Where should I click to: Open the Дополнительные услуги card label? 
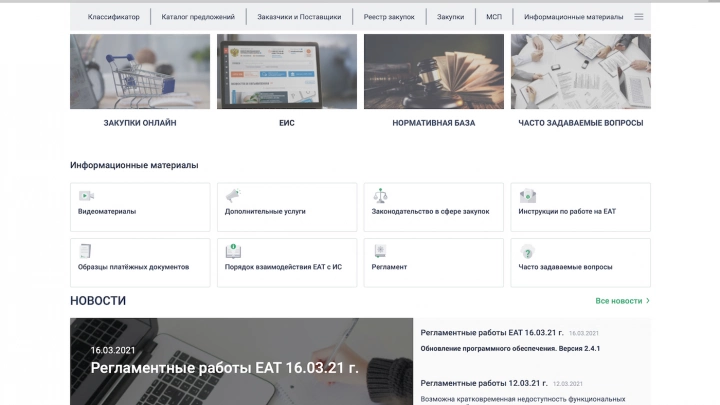[265, 211]
